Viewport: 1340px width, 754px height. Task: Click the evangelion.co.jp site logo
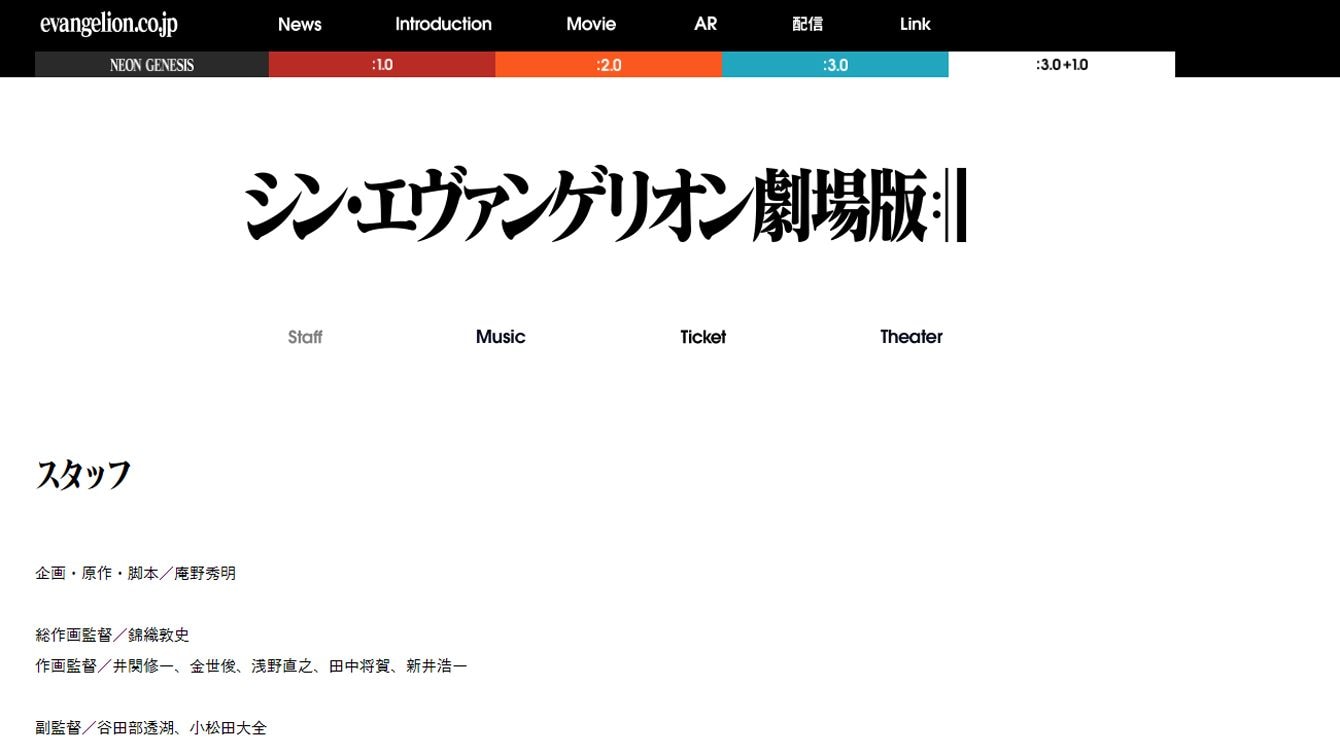108,24
